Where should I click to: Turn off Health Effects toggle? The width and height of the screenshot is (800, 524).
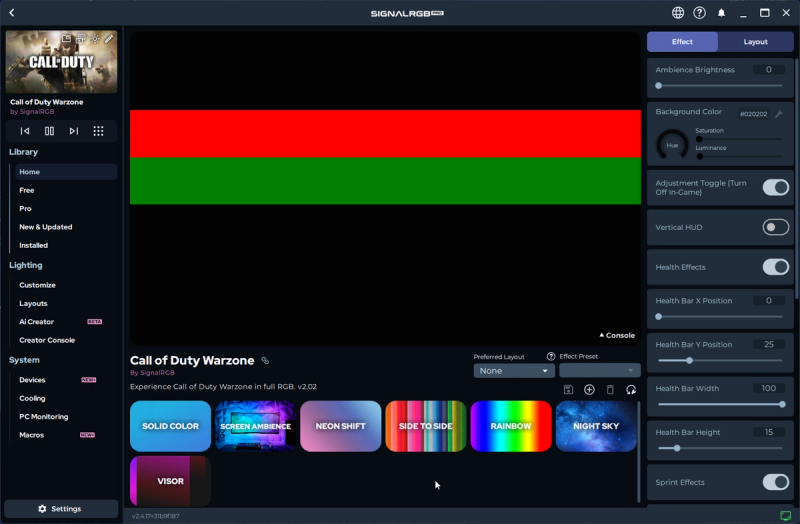[775, 267]
